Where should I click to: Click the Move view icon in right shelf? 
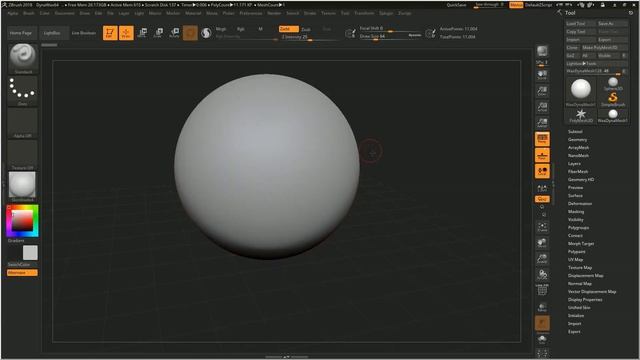[542, 243]
